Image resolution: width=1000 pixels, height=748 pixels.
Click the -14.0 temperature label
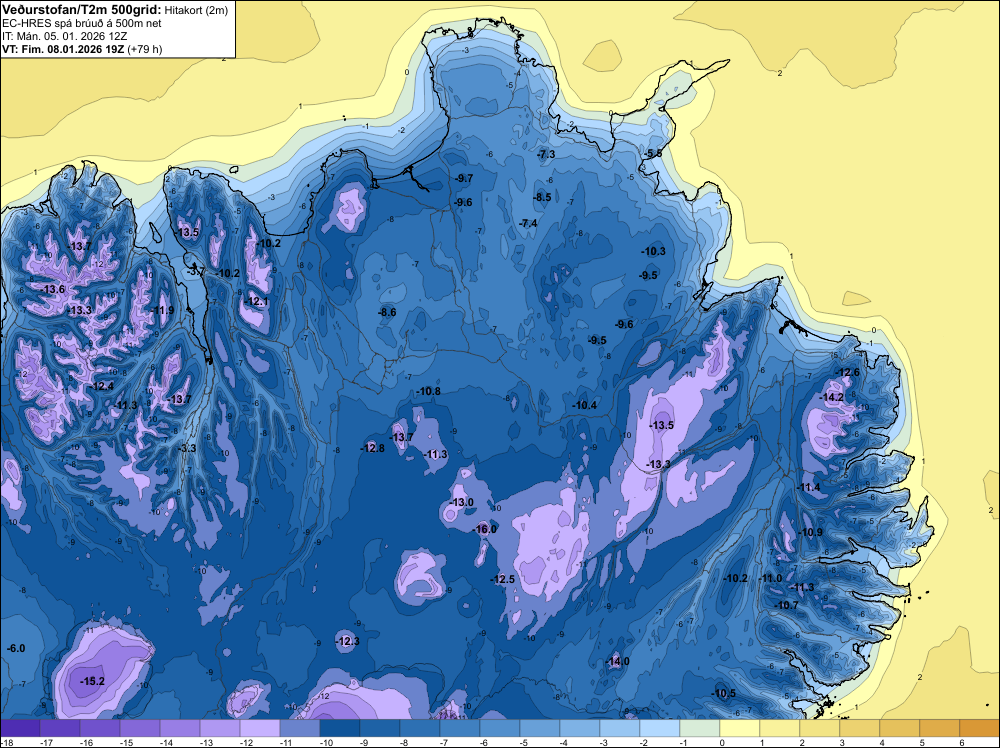click(617, 661)
